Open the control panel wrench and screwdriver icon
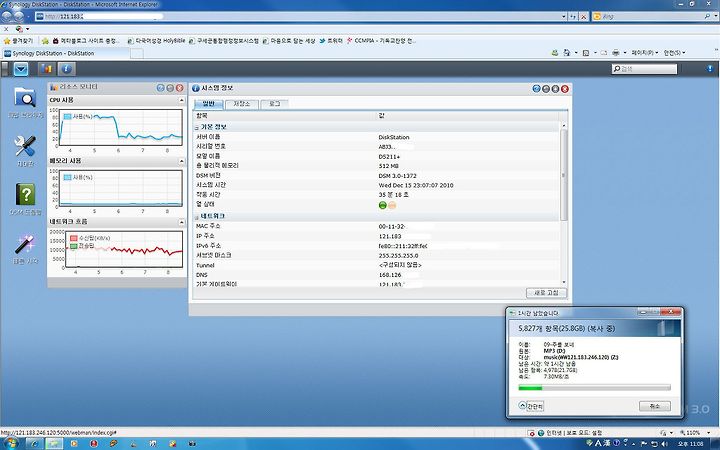720x450 pixels. pyautogui.click(x=25, y=146)
